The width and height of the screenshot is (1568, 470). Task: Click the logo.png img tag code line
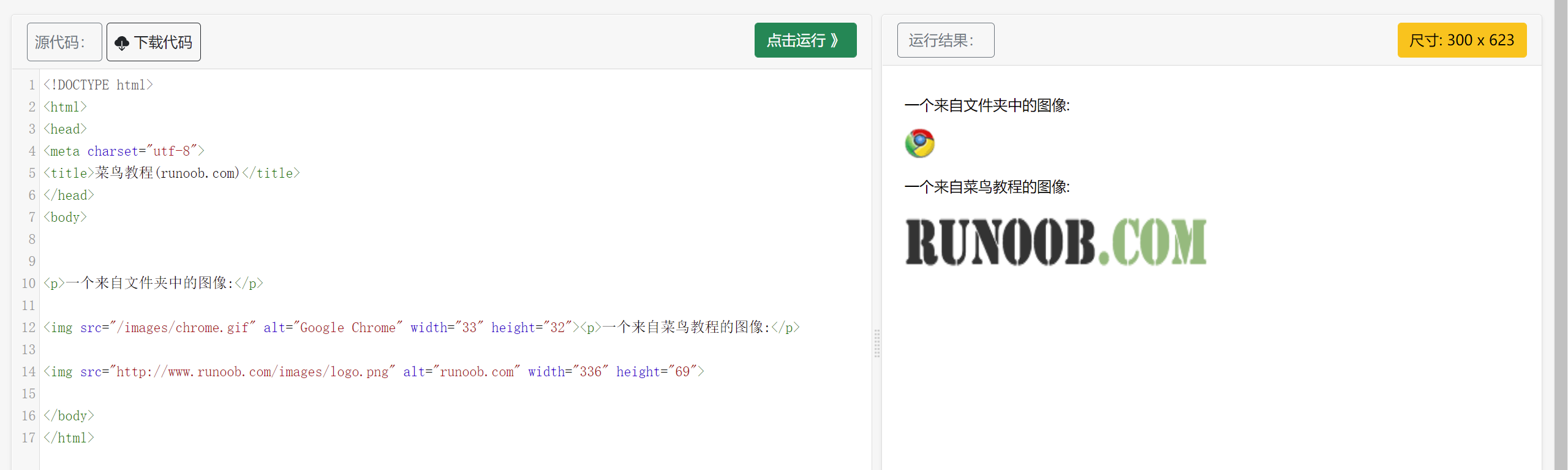(x=374, y=371)
